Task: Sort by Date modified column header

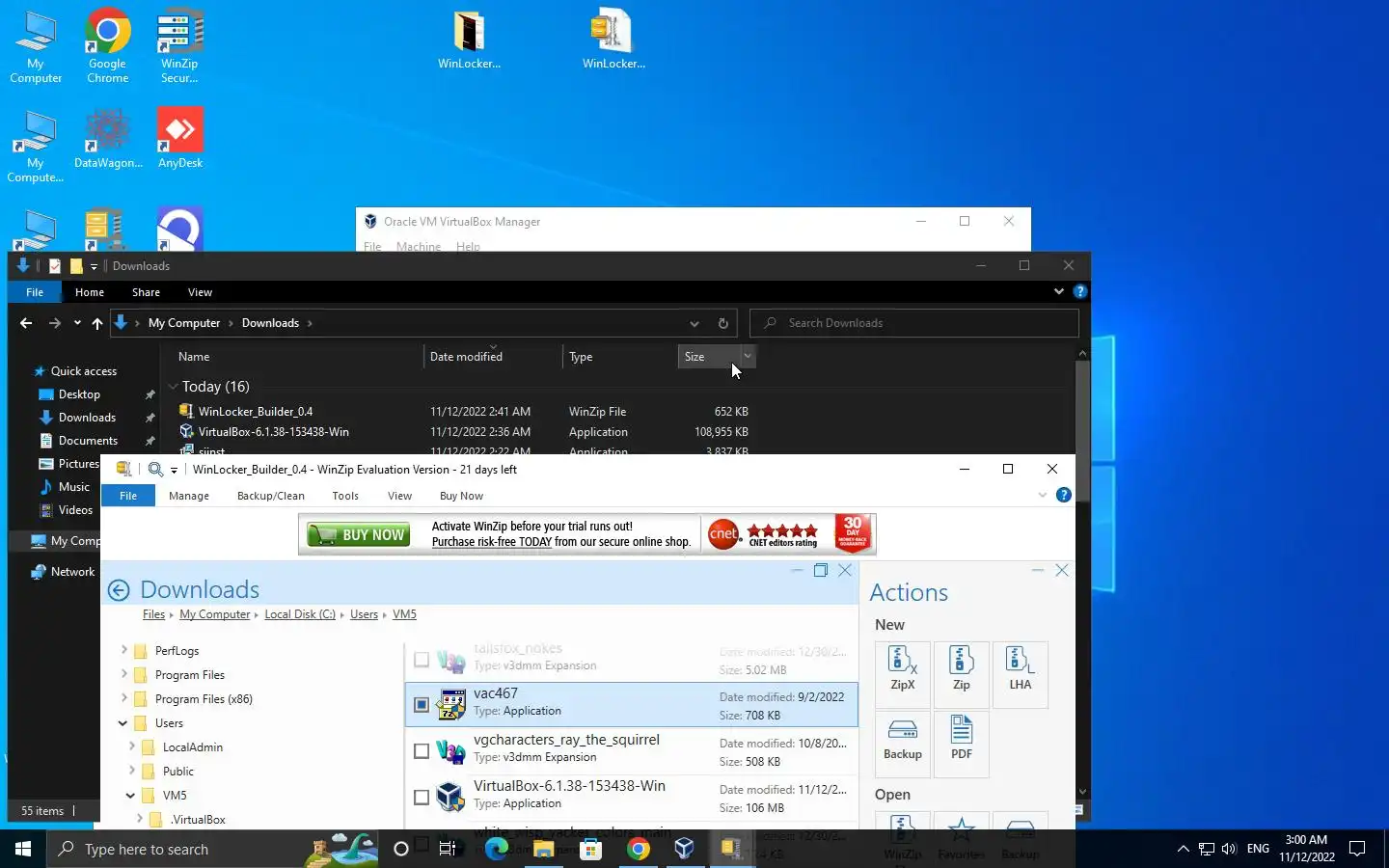Action: 492,356
